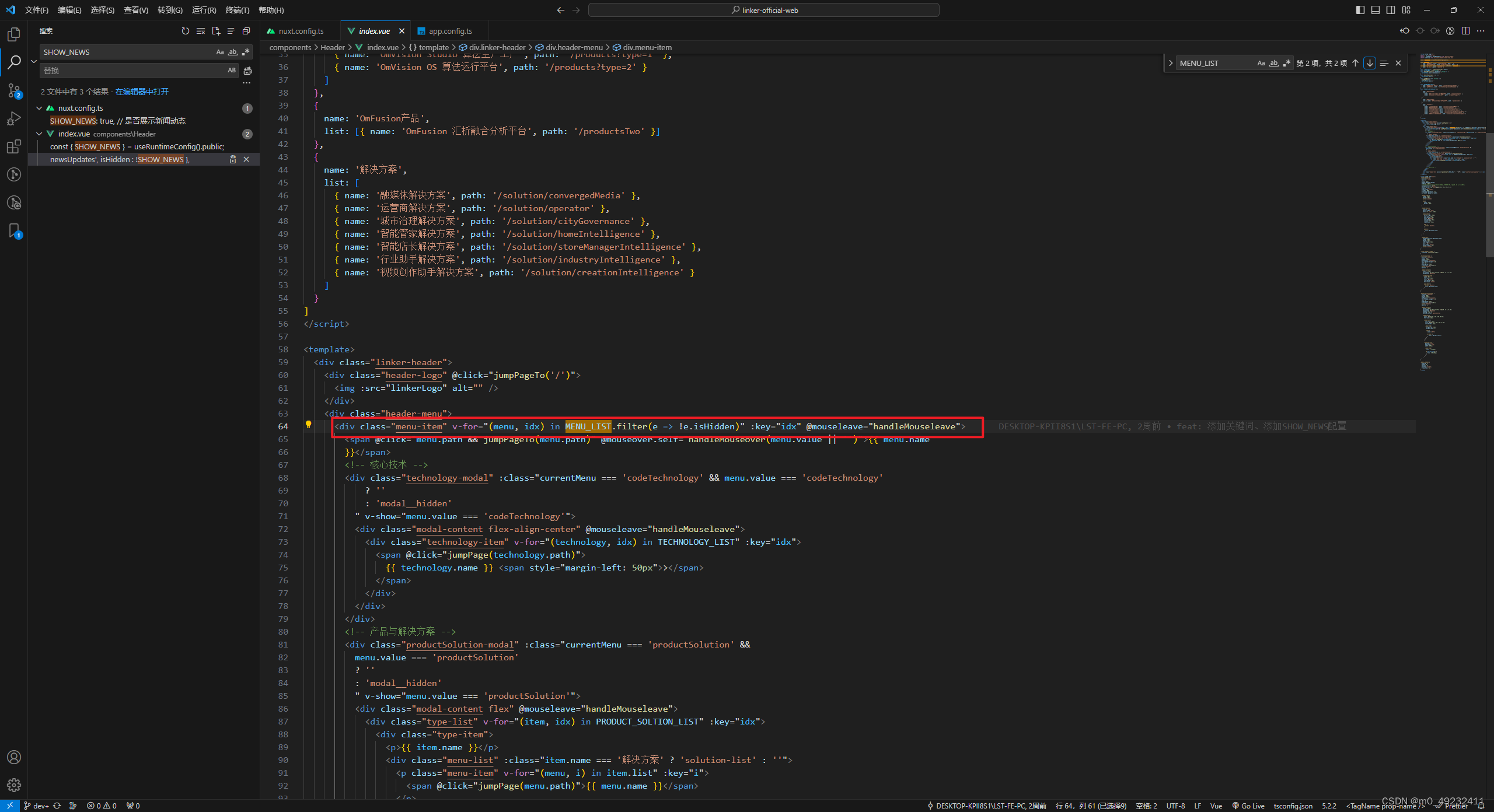Go to next match in find widget

click(x=1370, y=63)
